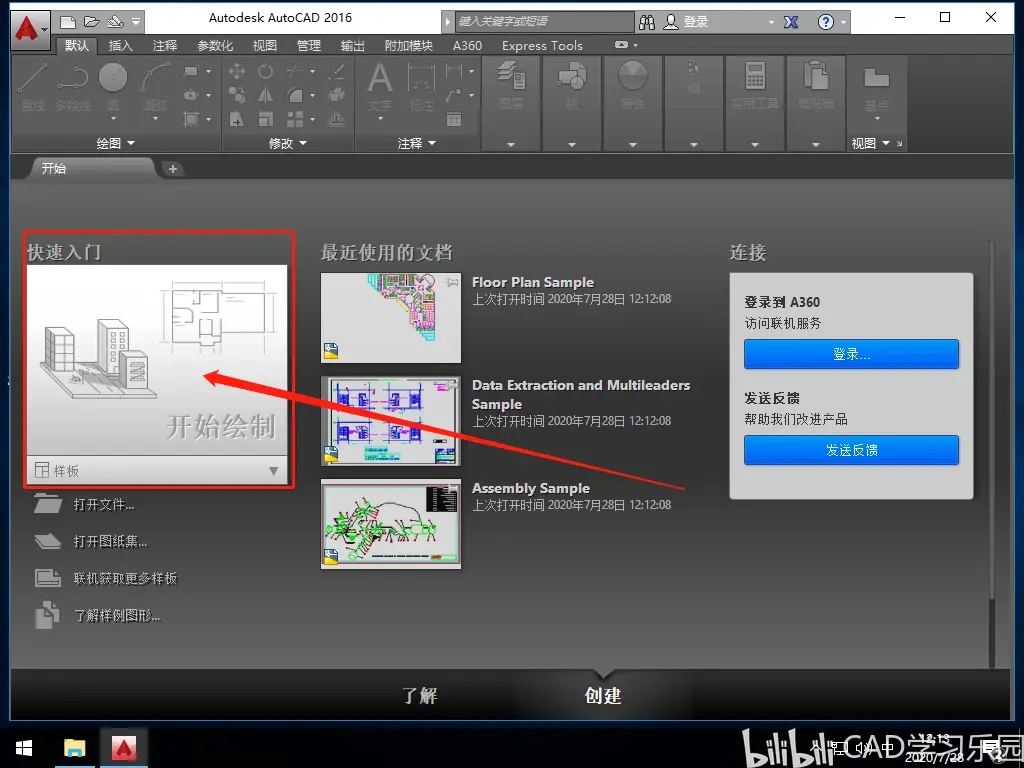Open the Assembly Sample thumbnail
The height and width of the screenshot is (768, 1024).
[391, 524]
